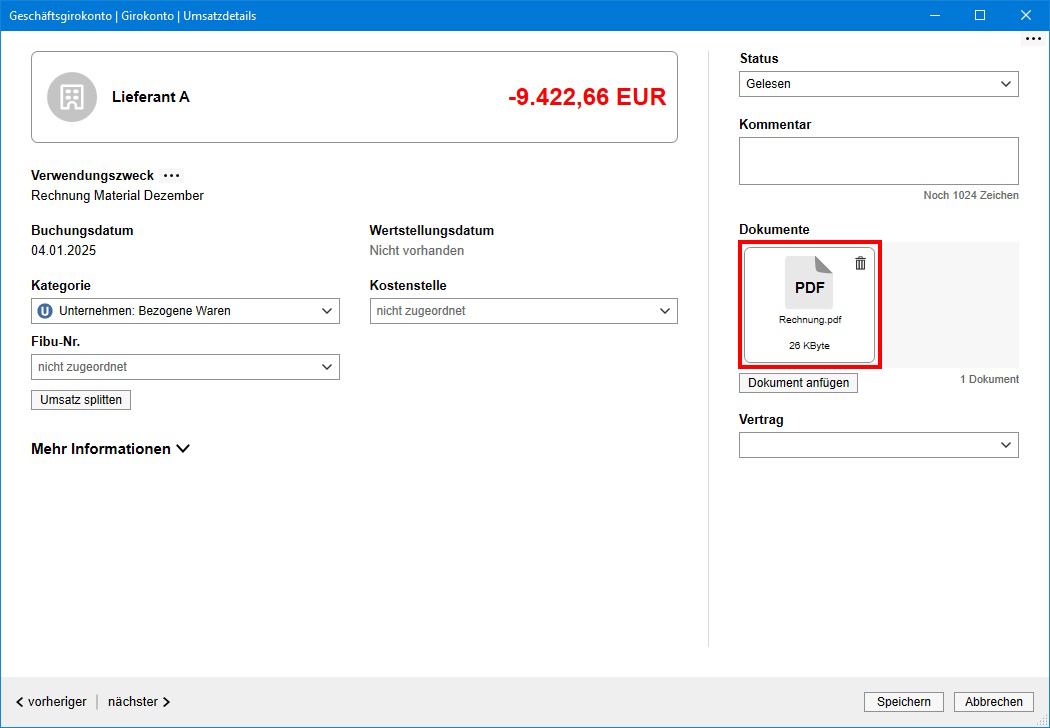Viewport: 1050px width, 728px height.
Task: Go to the nächster transaction
Action: [x=139, y=702]
